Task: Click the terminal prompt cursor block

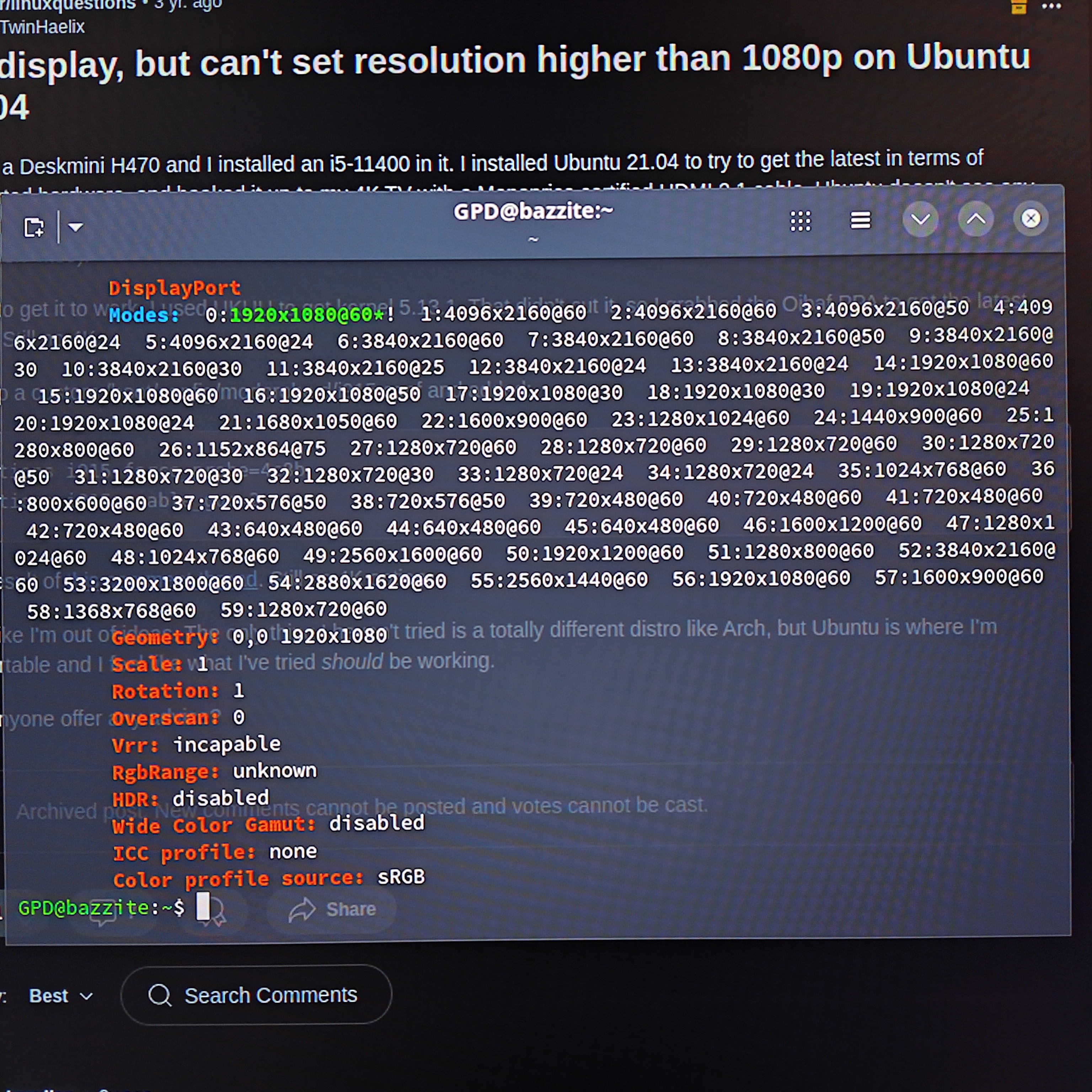Action: [x=203, y=906]
